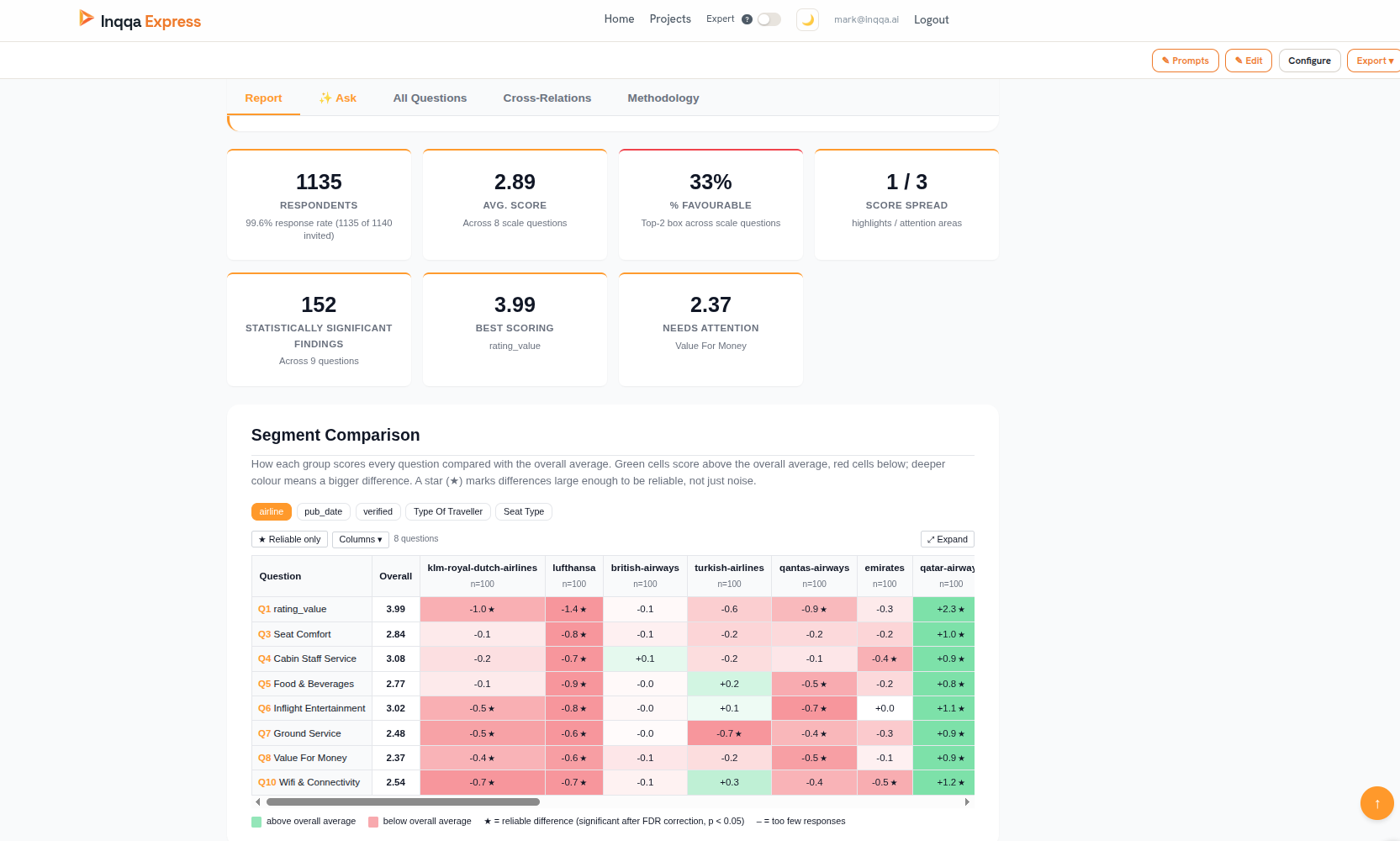
Task: Select the Type Of Traveller chip
Action: (x=448, y=511)
